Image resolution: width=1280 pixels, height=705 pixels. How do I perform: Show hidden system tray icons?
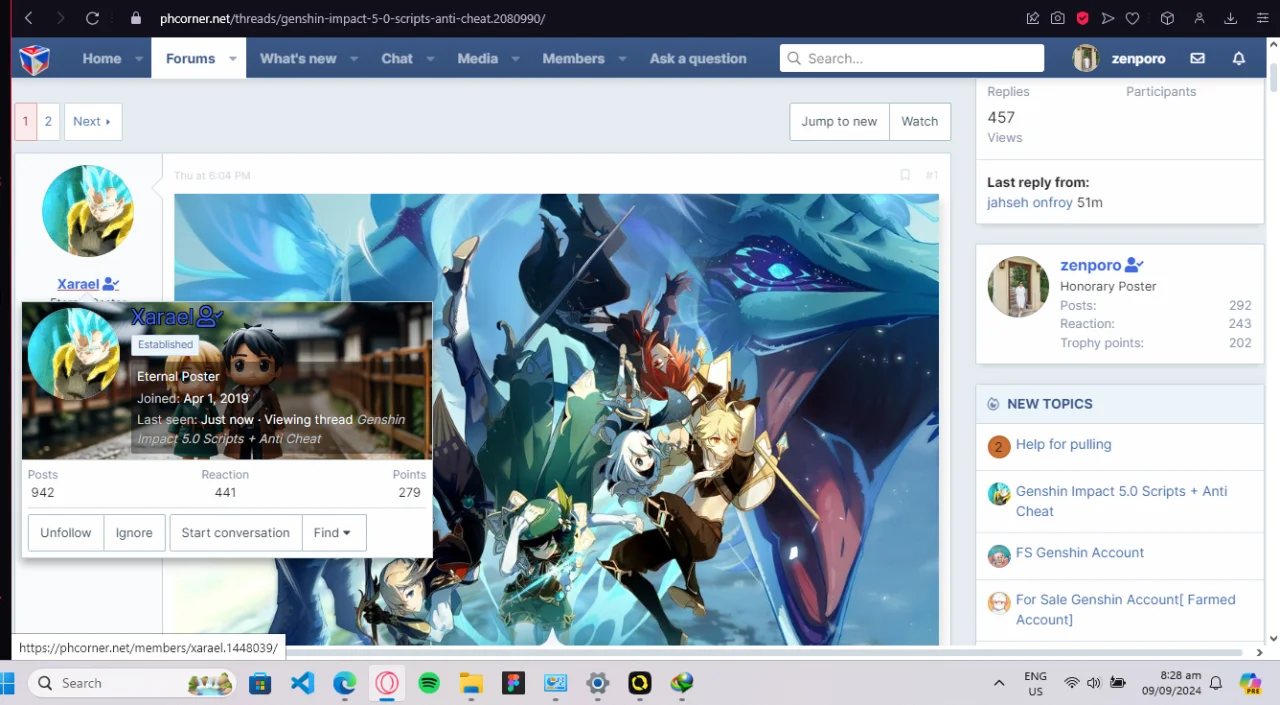(999, 683)
